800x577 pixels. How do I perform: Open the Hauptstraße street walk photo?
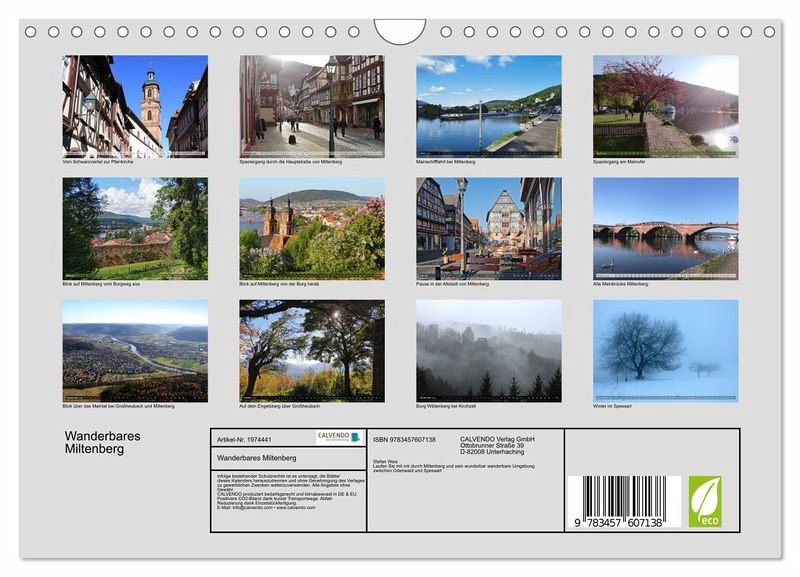(x=312, y=106)
